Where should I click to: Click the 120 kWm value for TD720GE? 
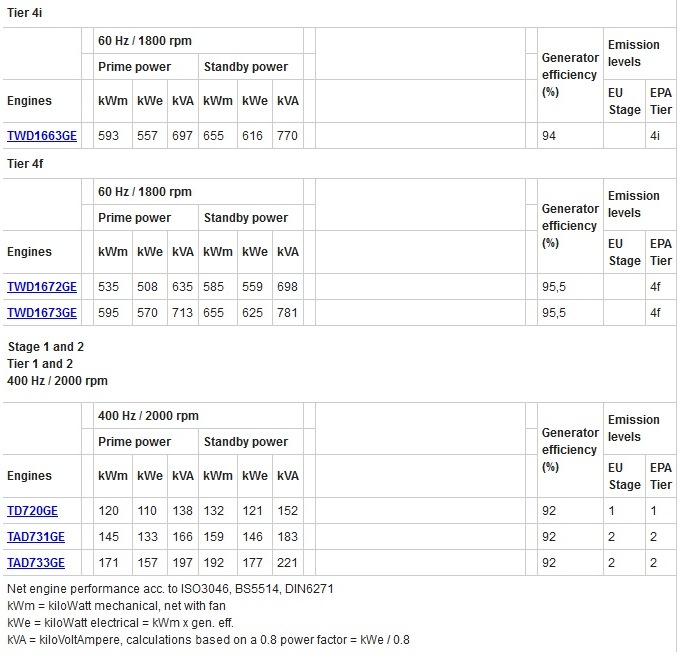pyautogui.click(x=108, y=511)
